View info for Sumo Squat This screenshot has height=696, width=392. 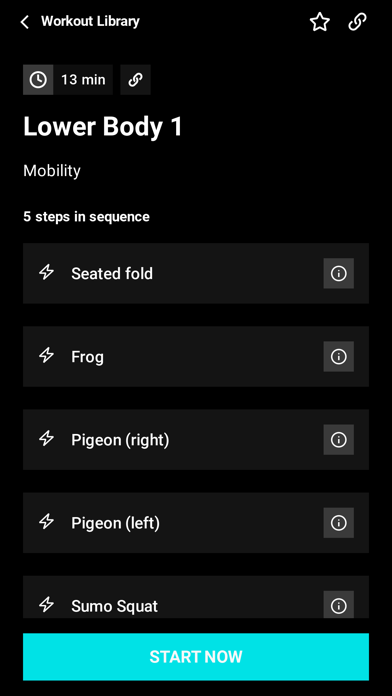pos(339,605)
